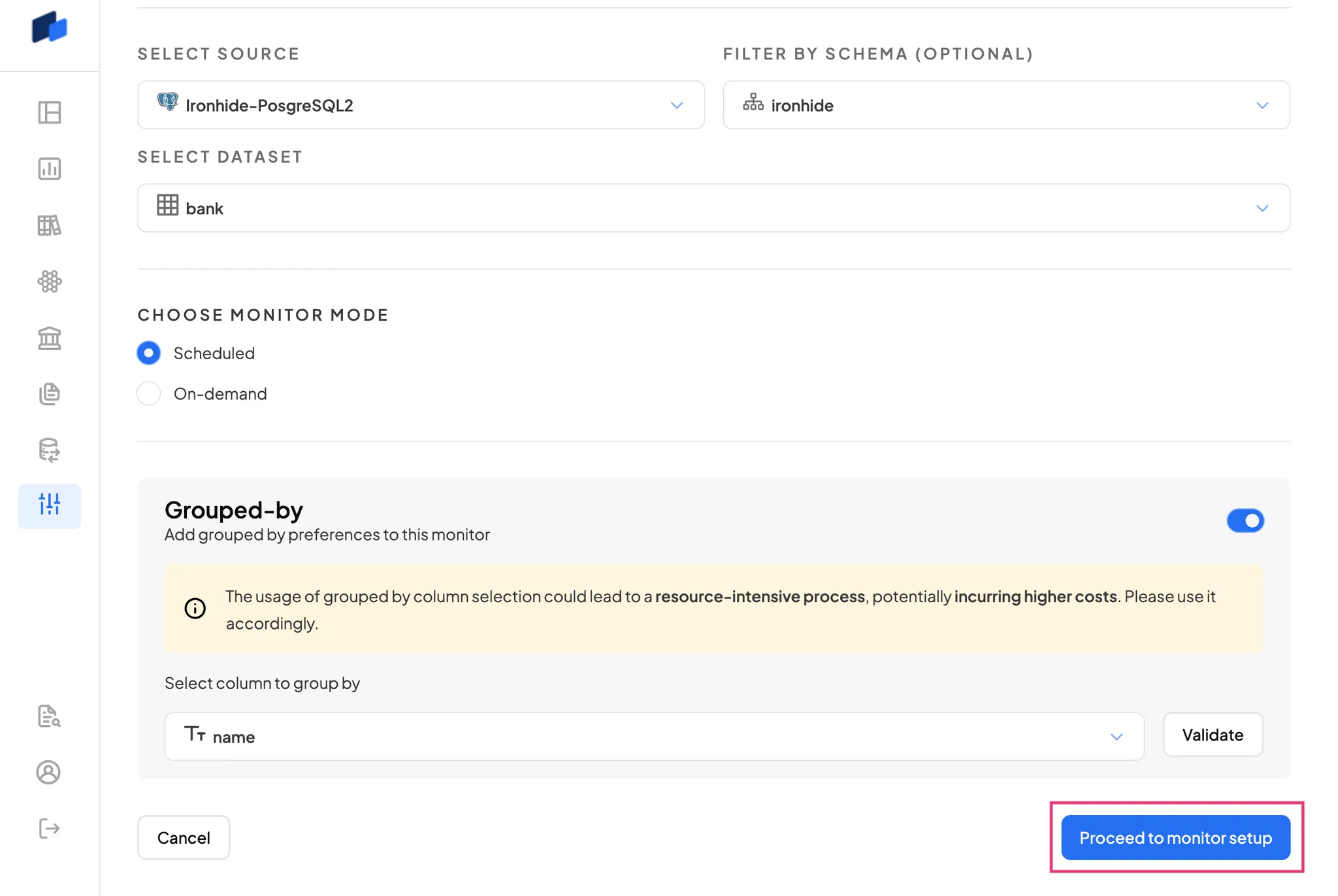Open the user profile icon

(x=48, y=773)
